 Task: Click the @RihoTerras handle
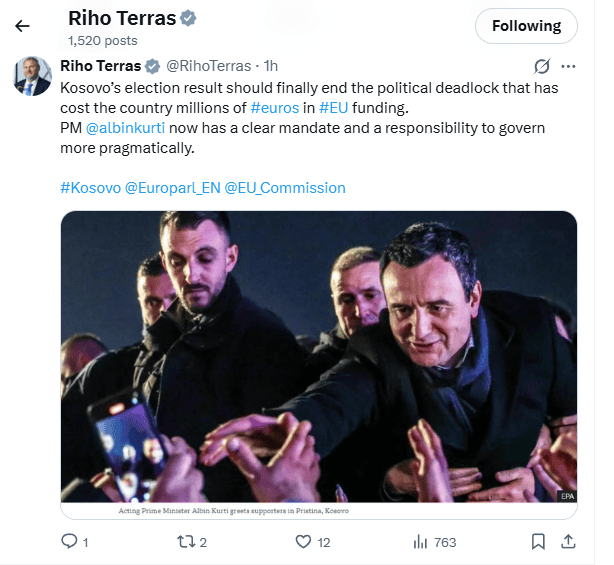pyautogui.click(x=210, y=67)
